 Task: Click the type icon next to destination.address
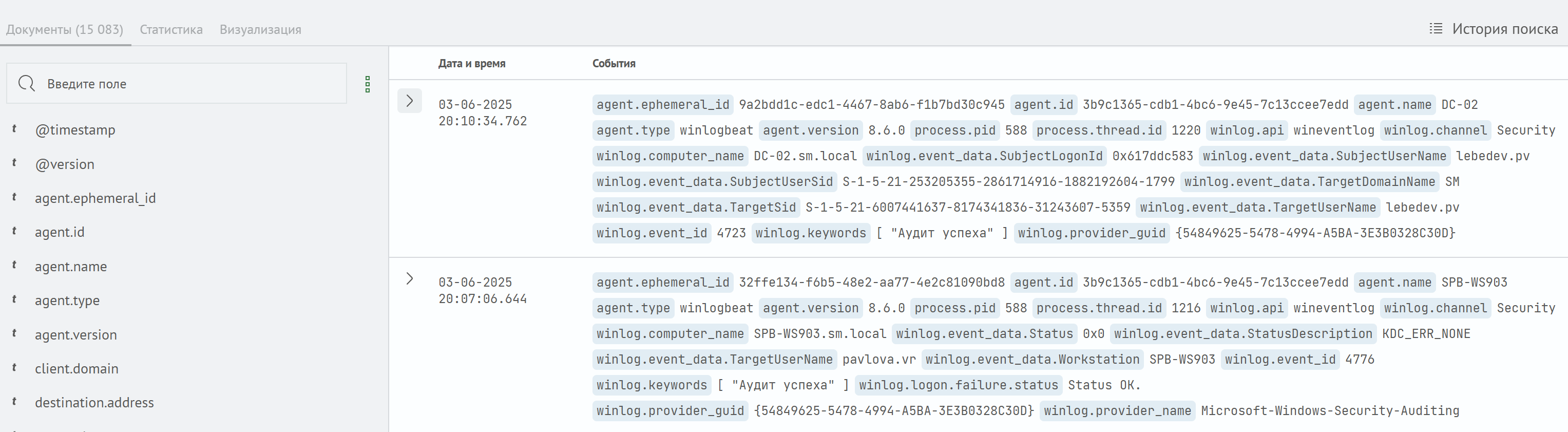click(x=14, y=402)
